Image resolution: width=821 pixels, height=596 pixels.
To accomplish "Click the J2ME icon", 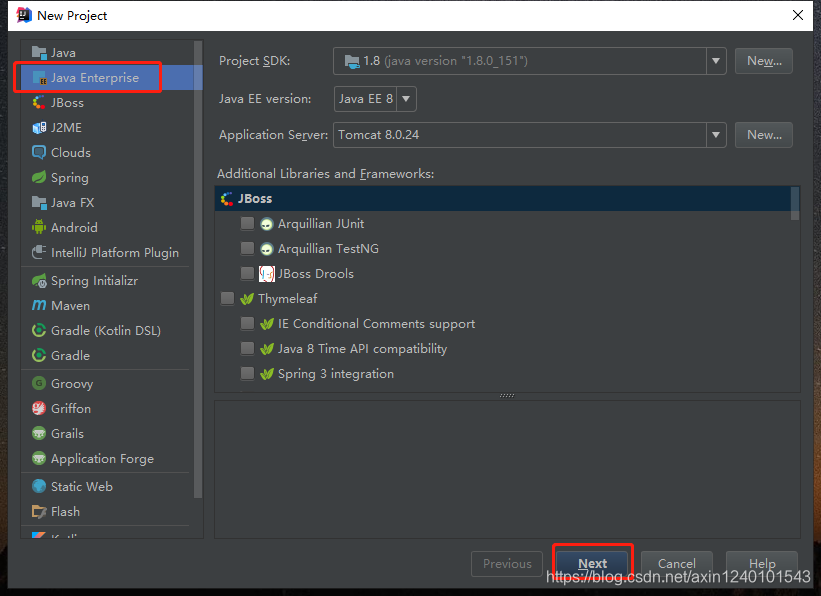I will (39, 128).
